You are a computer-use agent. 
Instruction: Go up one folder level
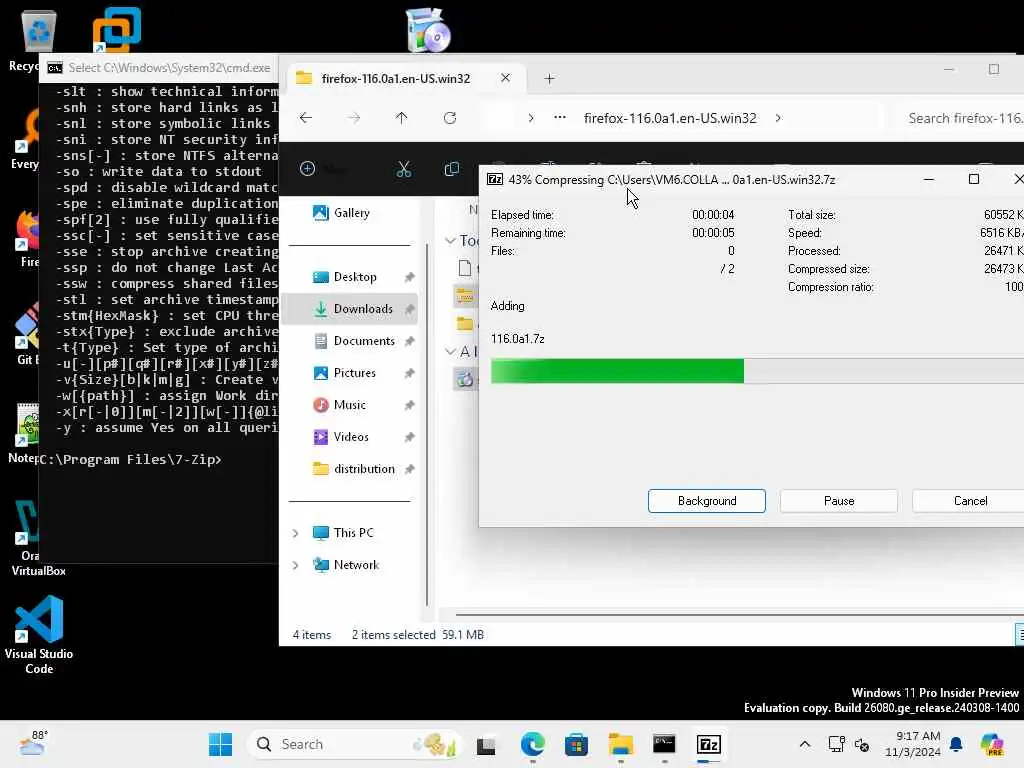pyautogui.click(x=401, y=118)
